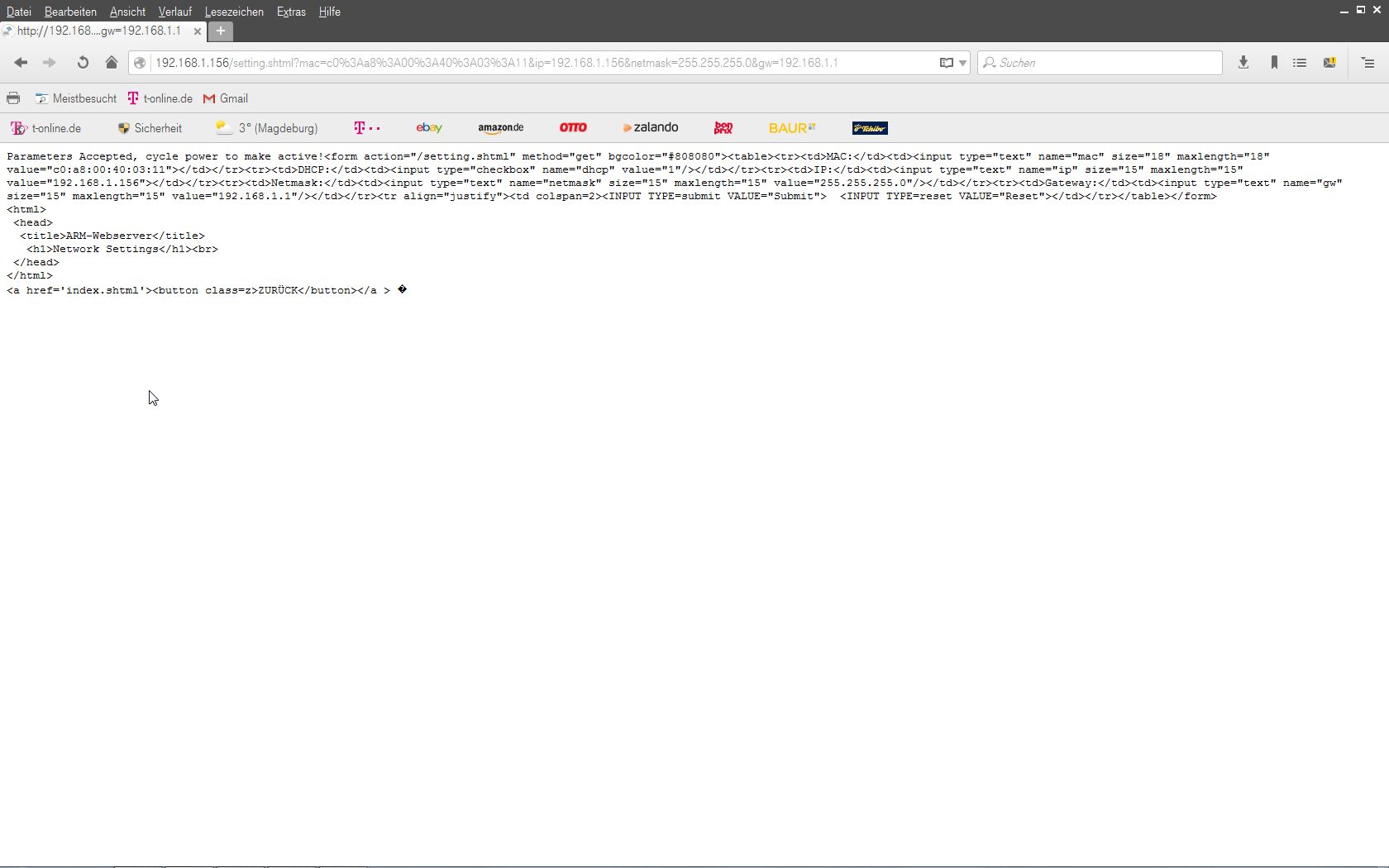Minimize the browser window

pos(1344,11)
